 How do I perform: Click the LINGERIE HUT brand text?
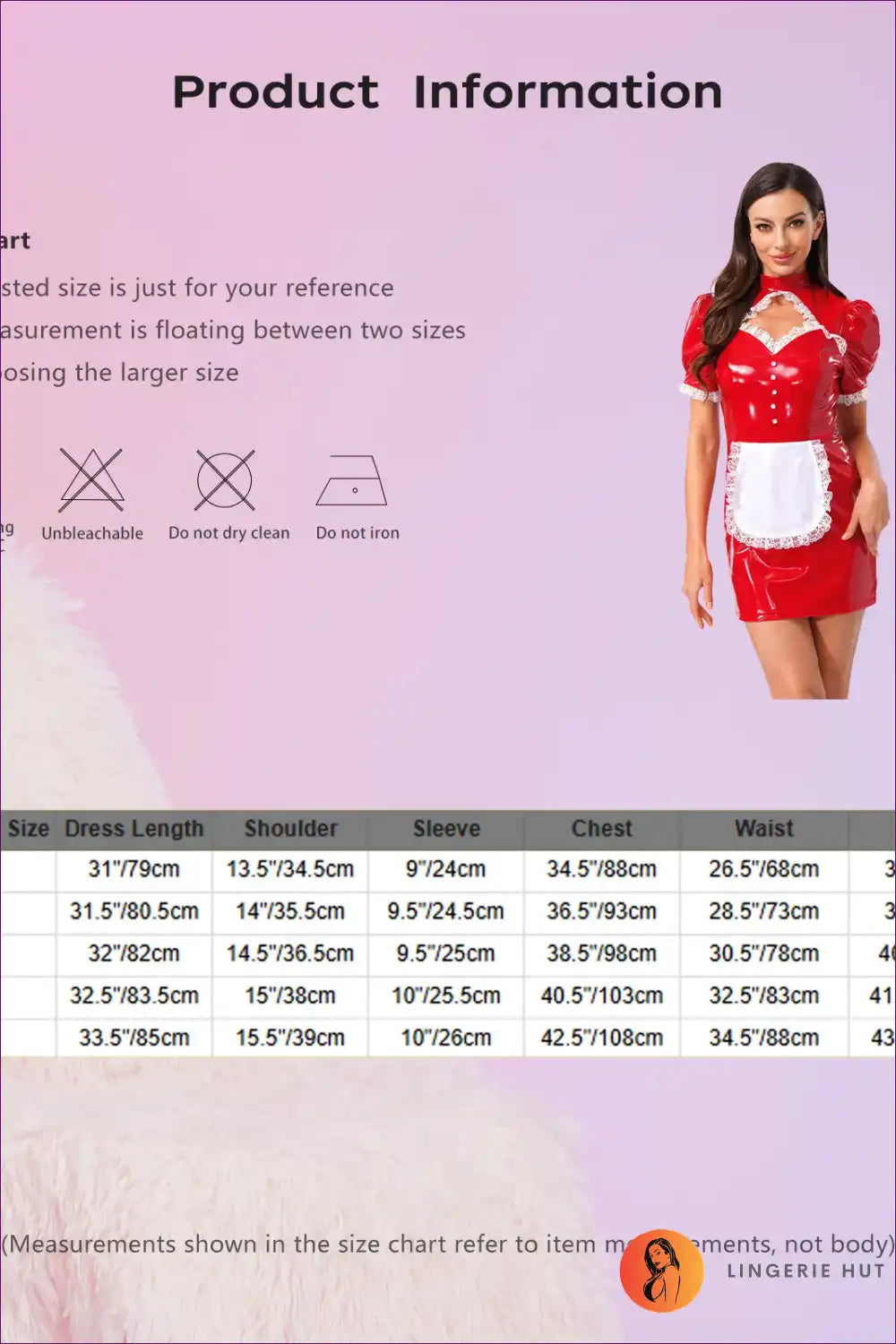(806, 1271)
